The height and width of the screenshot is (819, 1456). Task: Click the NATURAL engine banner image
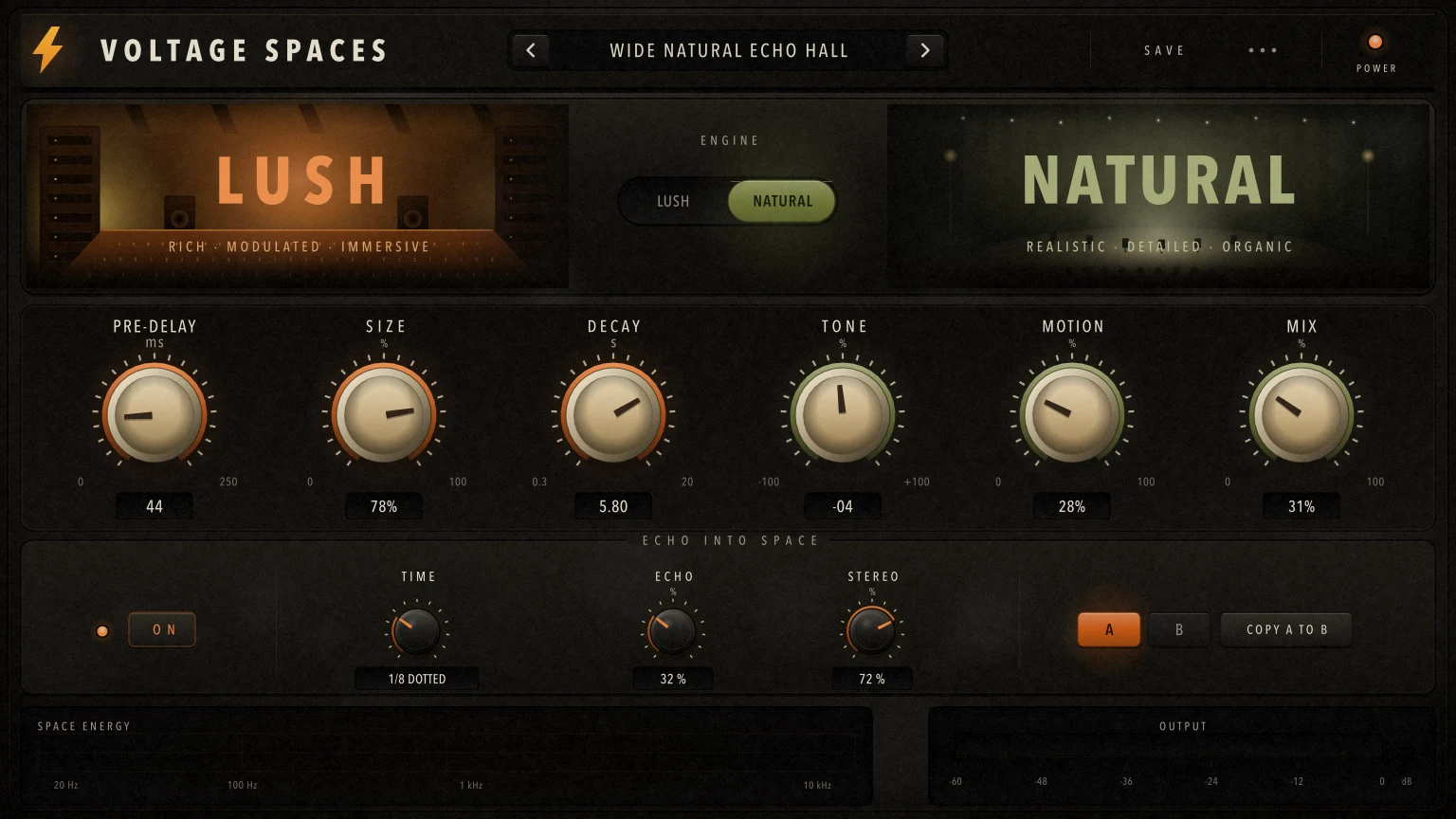point(1158,195)
